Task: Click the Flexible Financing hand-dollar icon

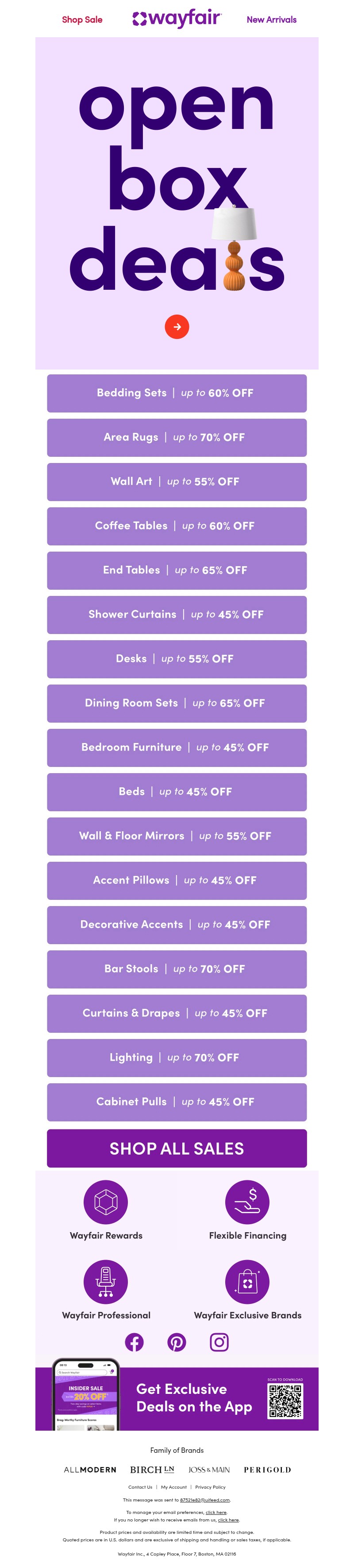Action: tap(247, 1202)
